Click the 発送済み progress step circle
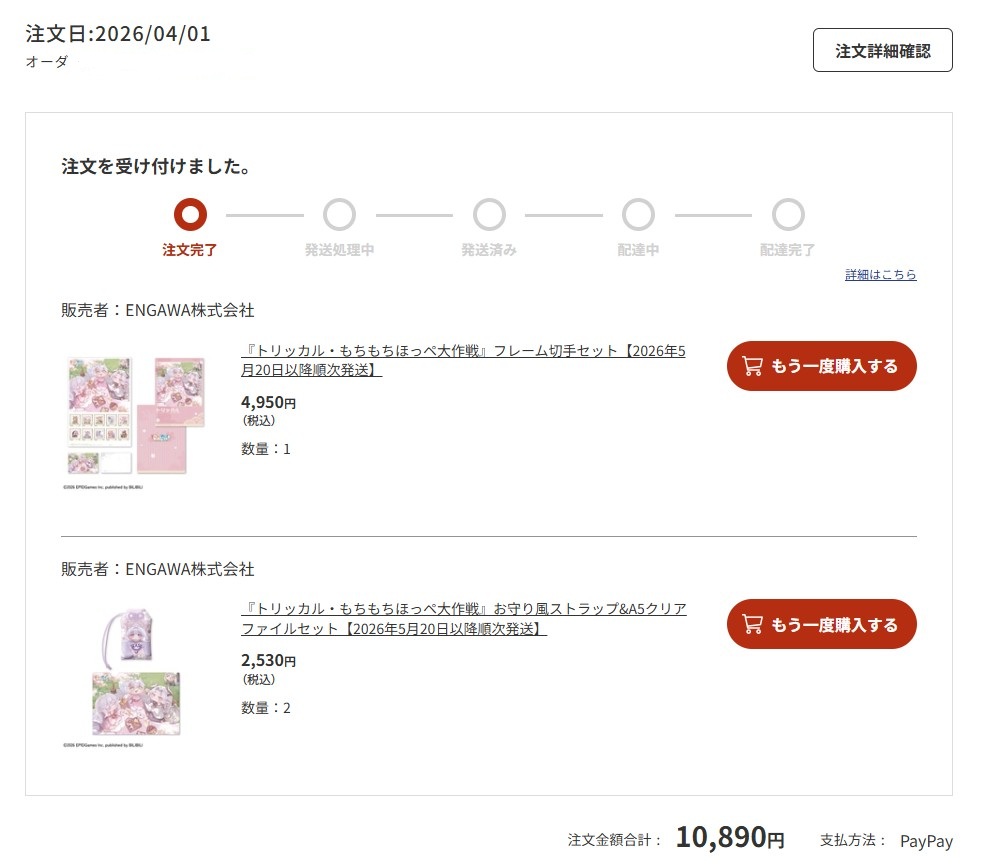The height and width of the screenshot is (868, 981). click(489, 214)
